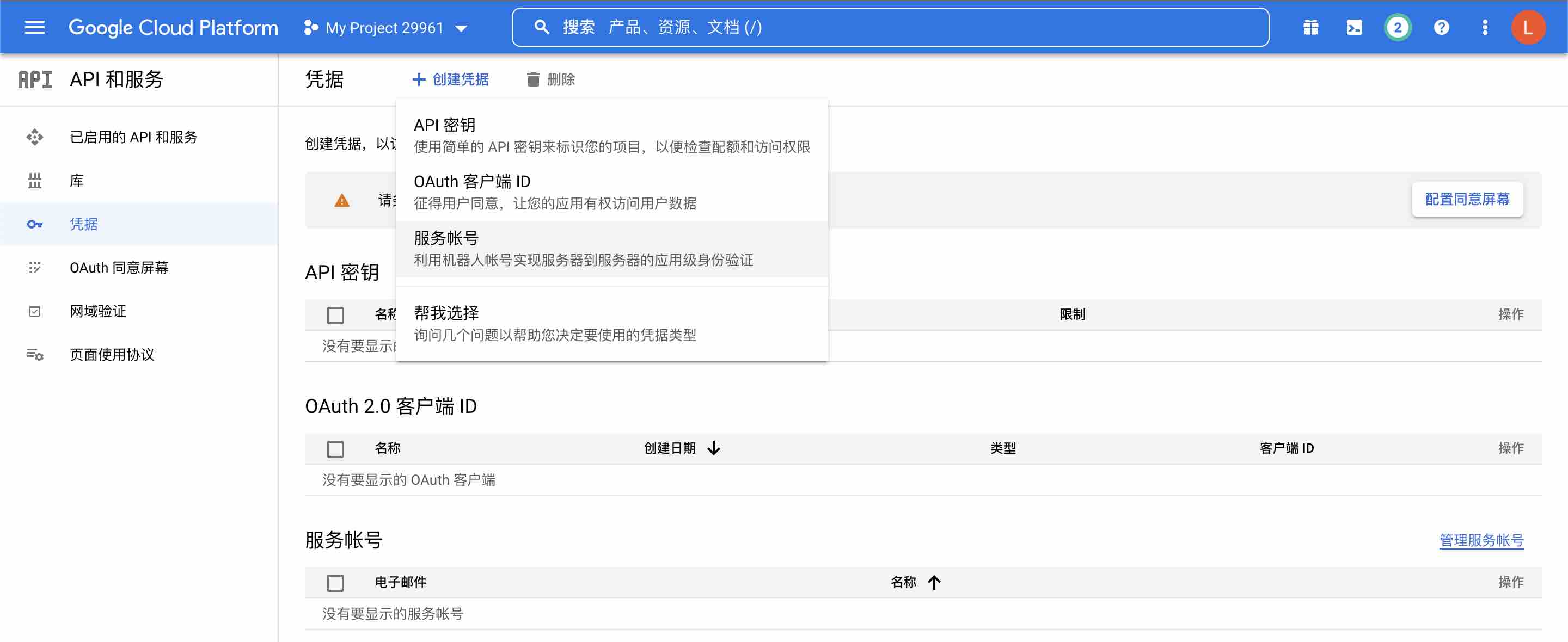Open OAuth 同意屏幕 in sidebar

119,268
